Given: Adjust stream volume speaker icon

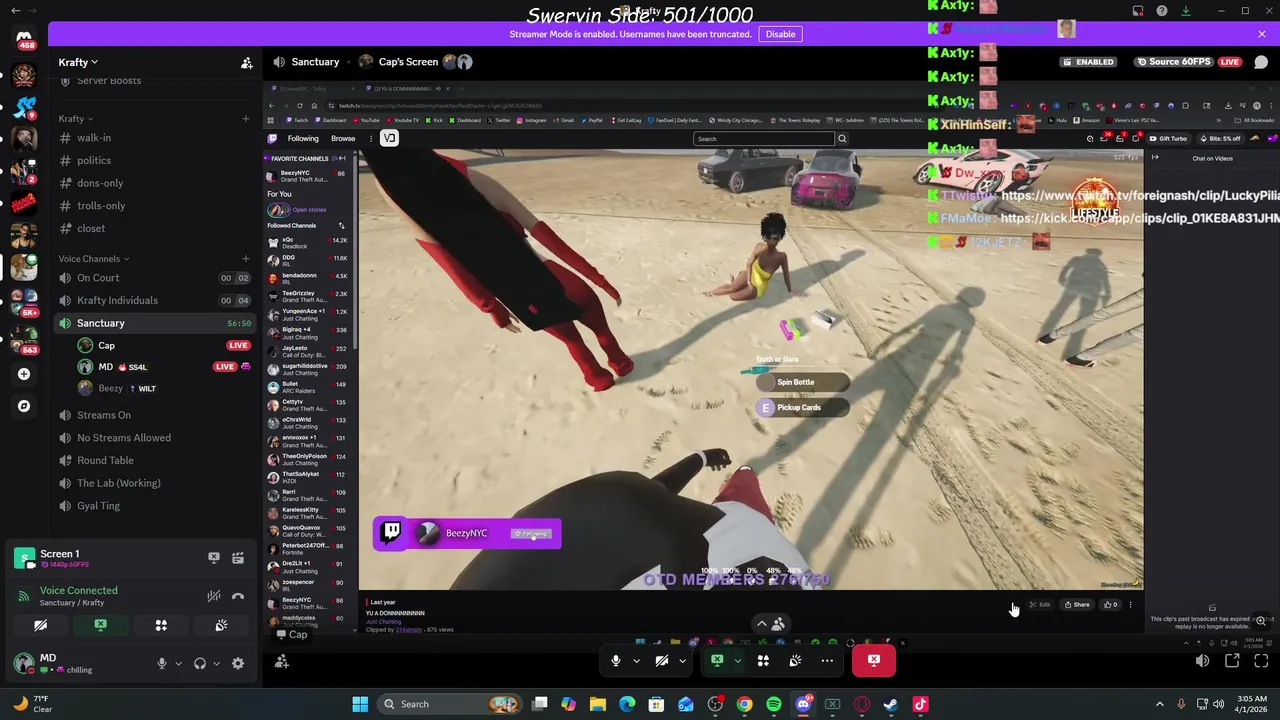Looking at the screenshot, I should 1202,661.
